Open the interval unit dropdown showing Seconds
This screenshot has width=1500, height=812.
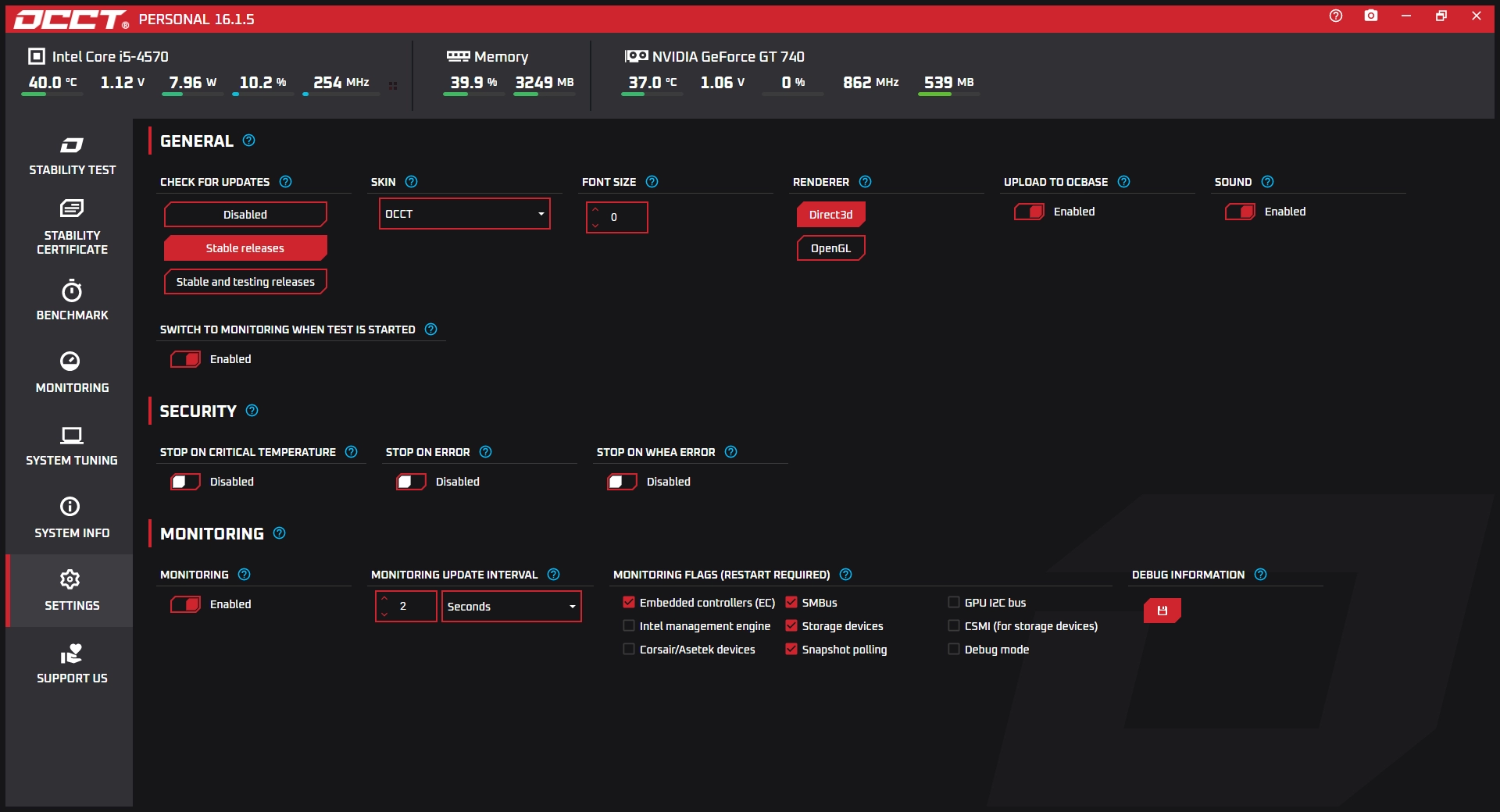click(x=512, y=607)
